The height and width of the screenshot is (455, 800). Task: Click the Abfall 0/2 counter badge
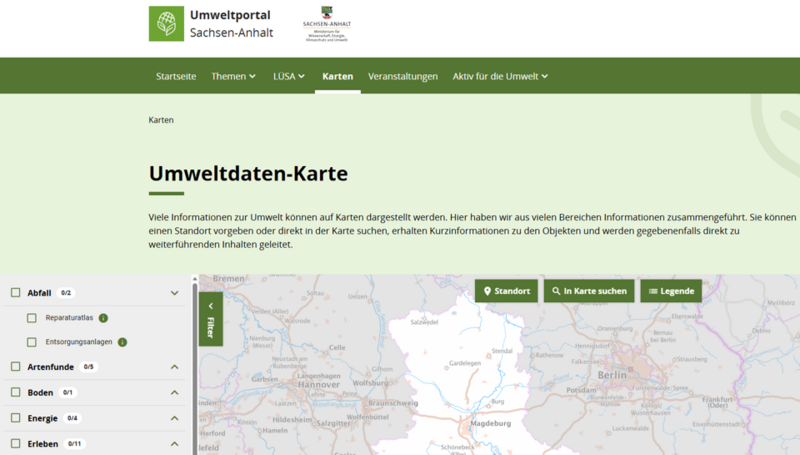66,293
